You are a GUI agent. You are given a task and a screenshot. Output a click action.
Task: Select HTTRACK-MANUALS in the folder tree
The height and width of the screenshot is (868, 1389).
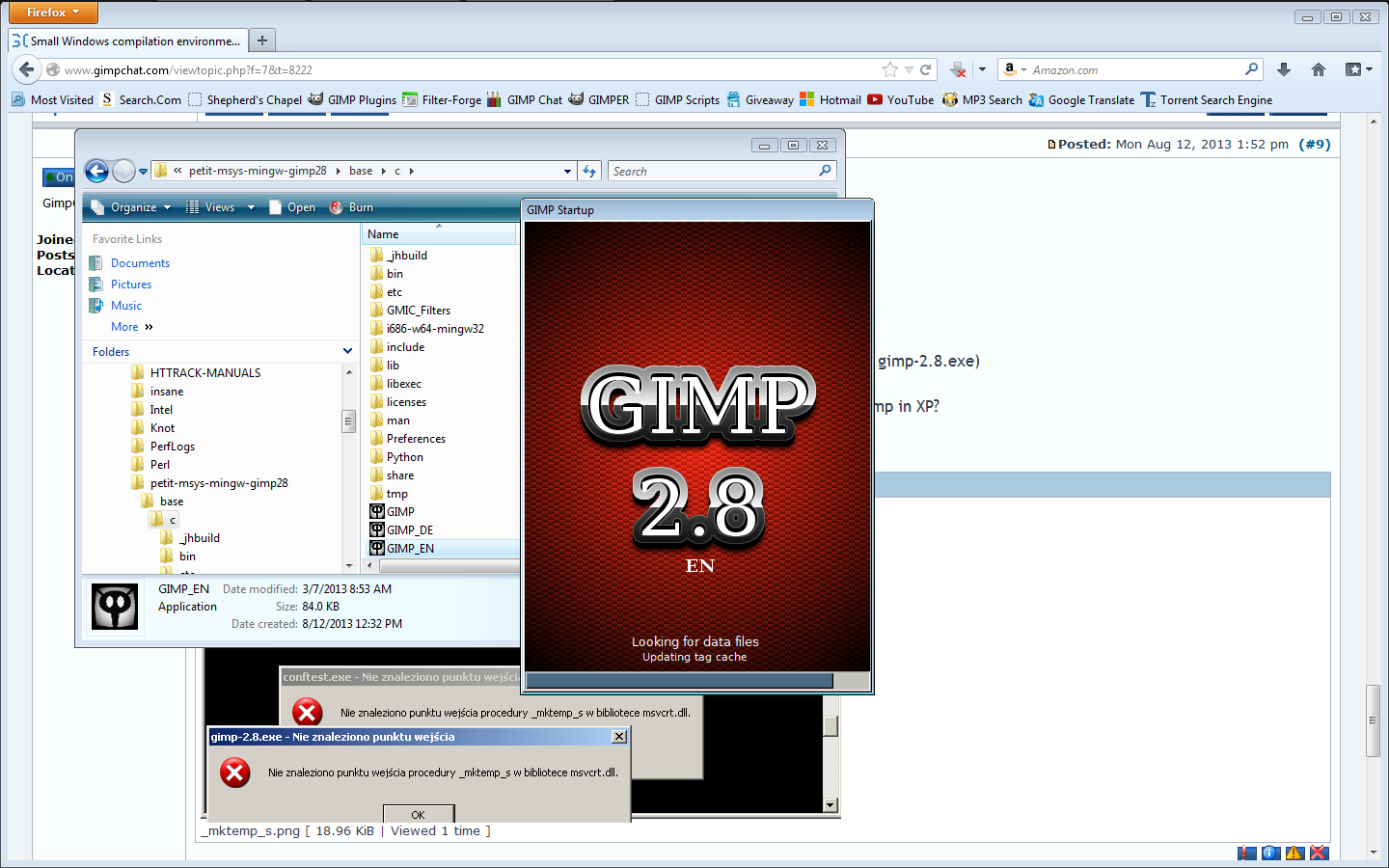(x=196, y=373)
